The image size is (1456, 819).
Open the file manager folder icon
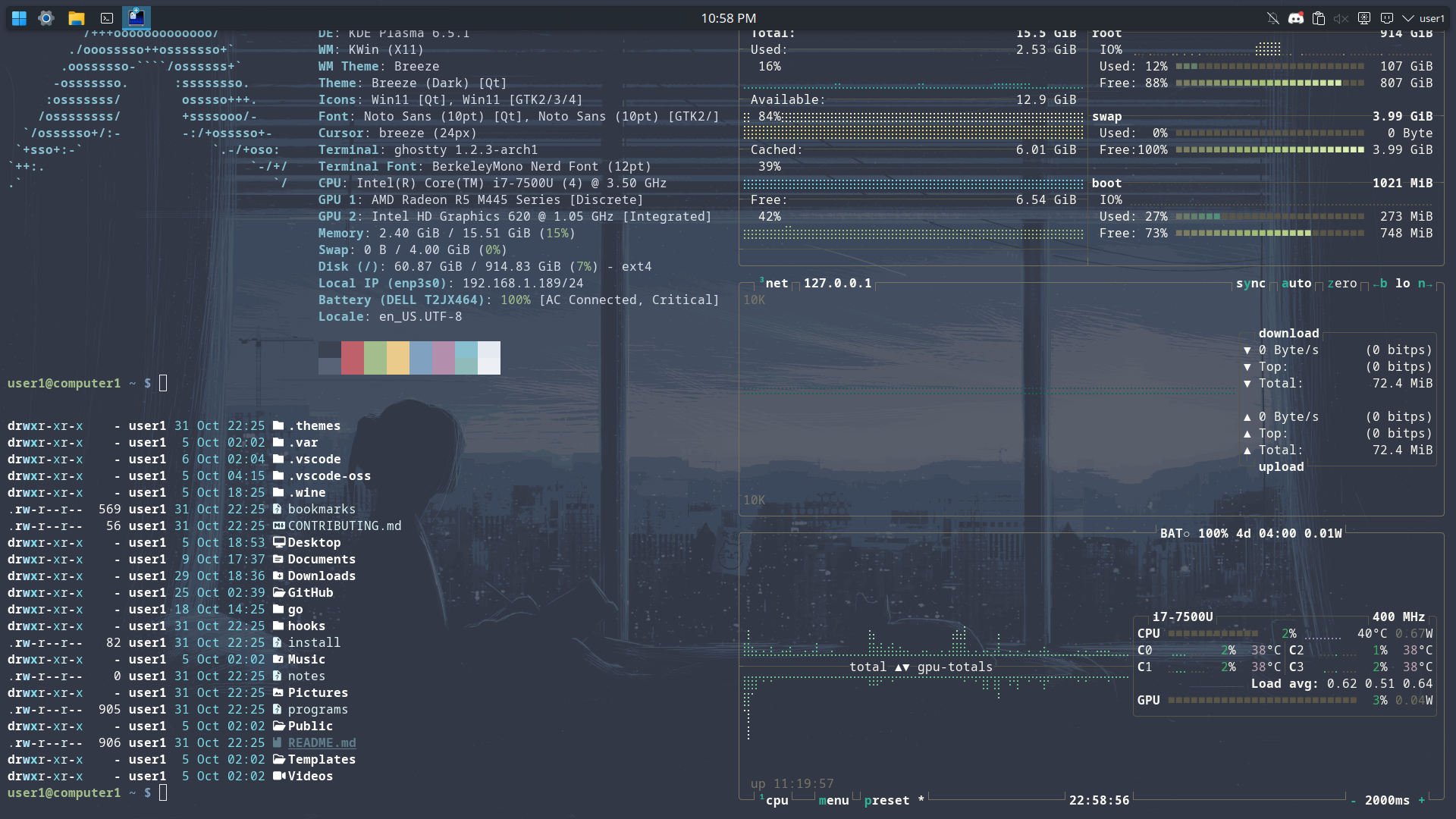[76, 18]
